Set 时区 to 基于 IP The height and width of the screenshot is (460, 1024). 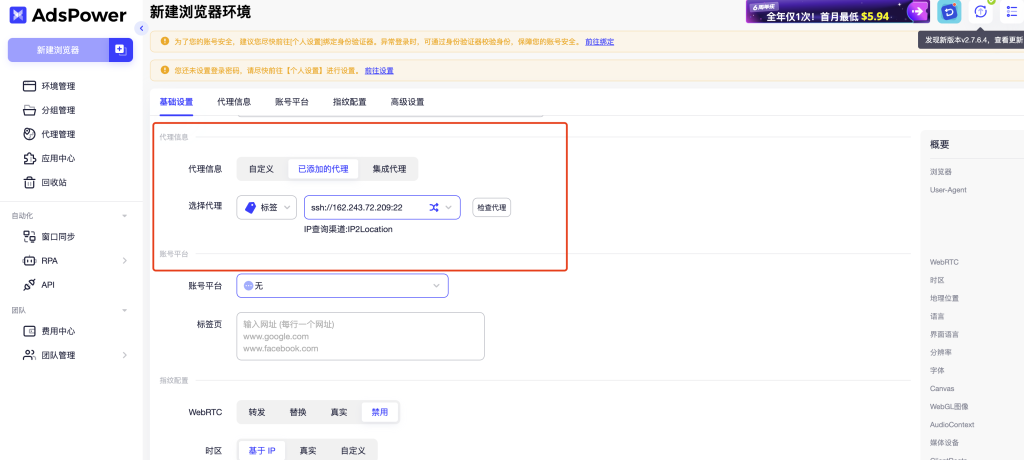[262, 451]
